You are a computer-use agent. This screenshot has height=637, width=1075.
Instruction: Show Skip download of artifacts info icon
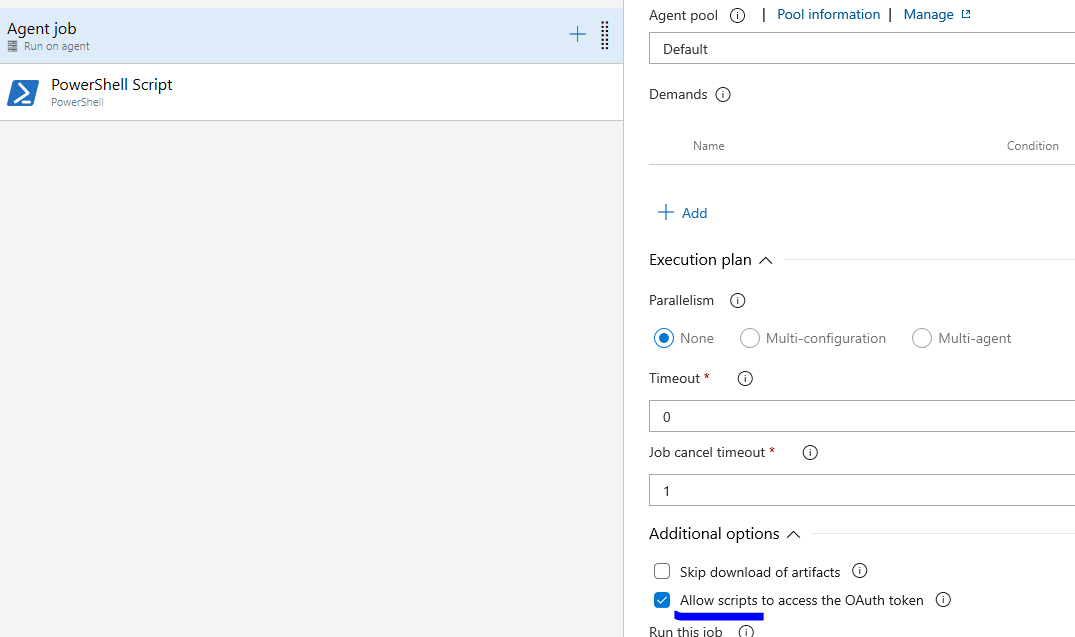pyautogui.click(x=859, y=570)
